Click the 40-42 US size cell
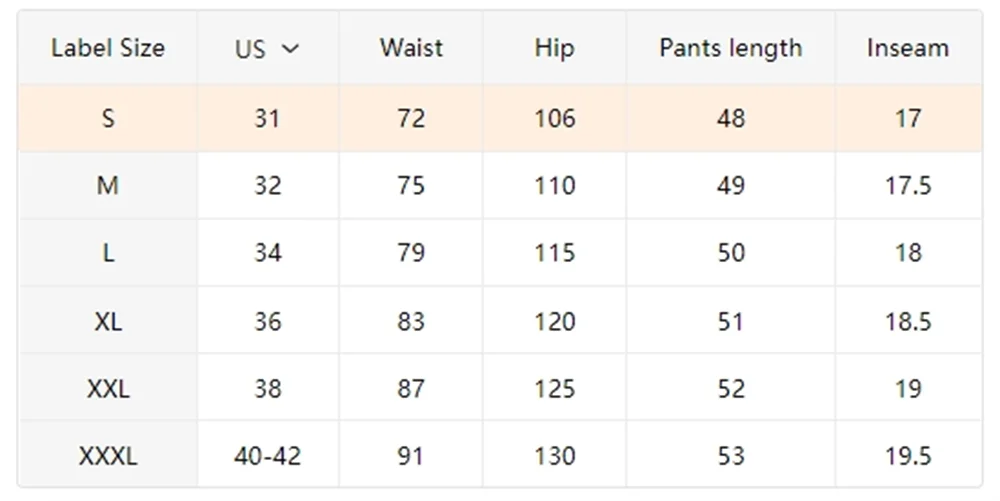This screenshot has height=501, width=1000. tap(268, 456)
